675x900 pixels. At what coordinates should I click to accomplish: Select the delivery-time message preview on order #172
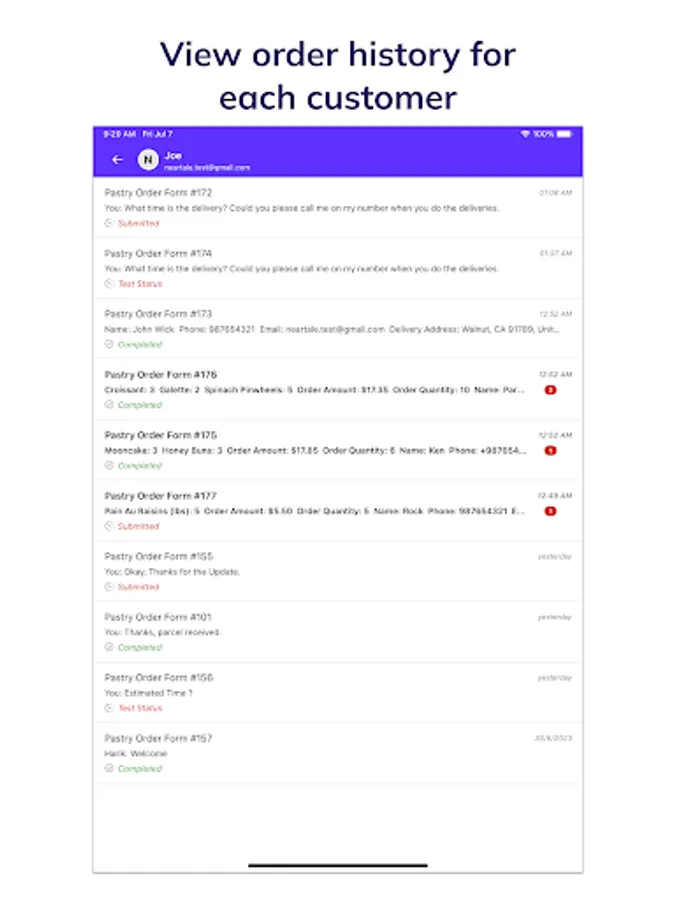click(302, 208)
